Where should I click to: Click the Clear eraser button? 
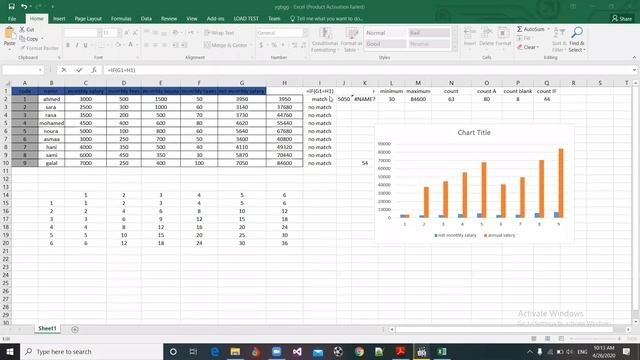tap(527, 47)
